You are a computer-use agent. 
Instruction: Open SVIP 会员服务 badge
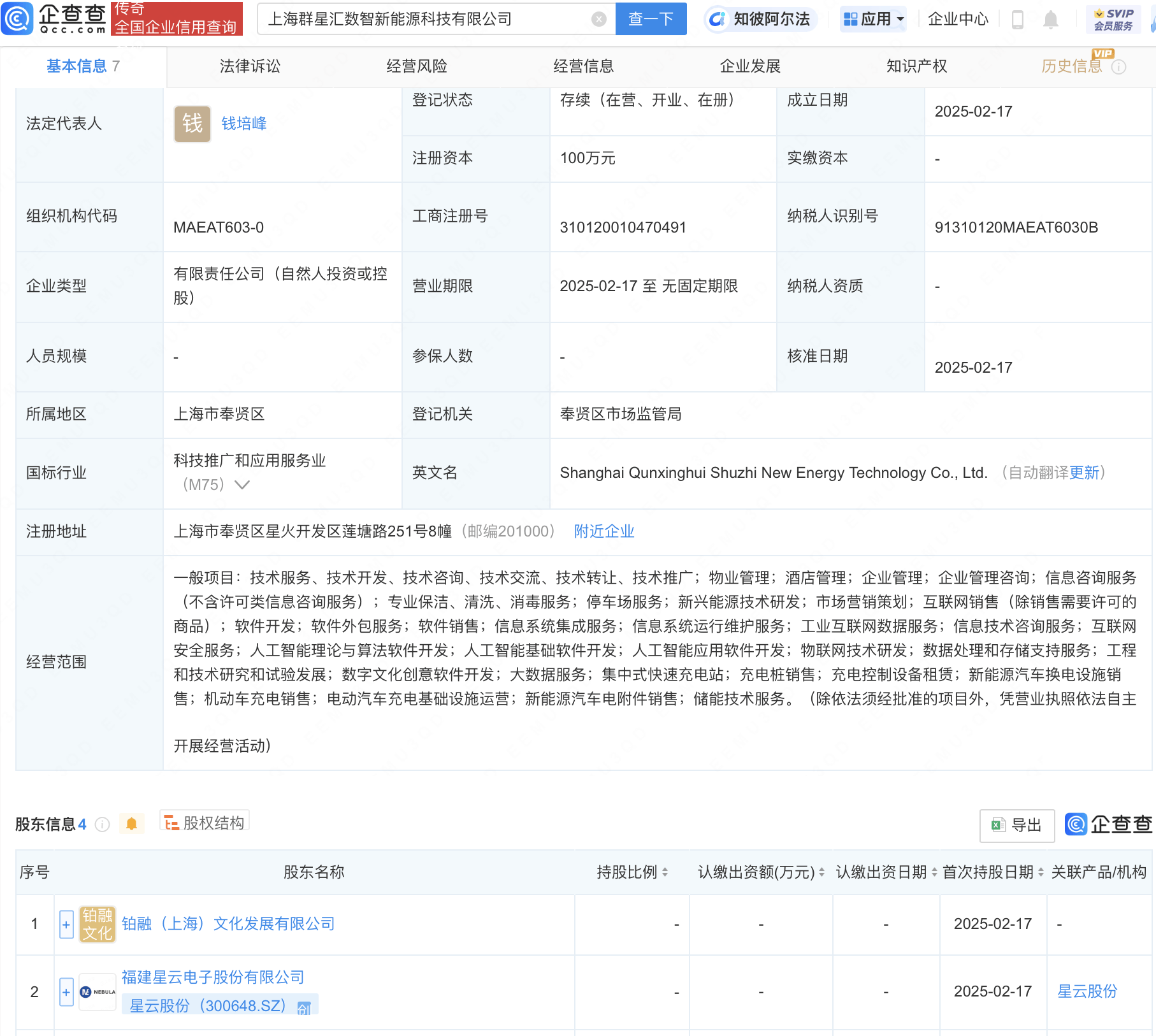click(1113, 19)
